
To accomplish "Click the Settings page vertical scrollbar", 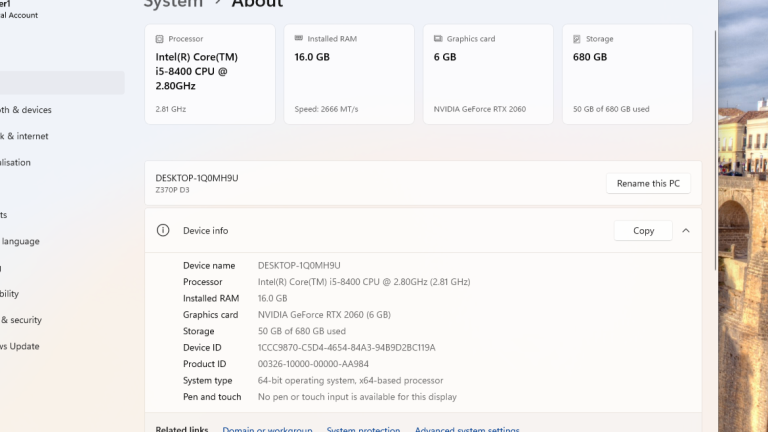I will coord(714,150).
